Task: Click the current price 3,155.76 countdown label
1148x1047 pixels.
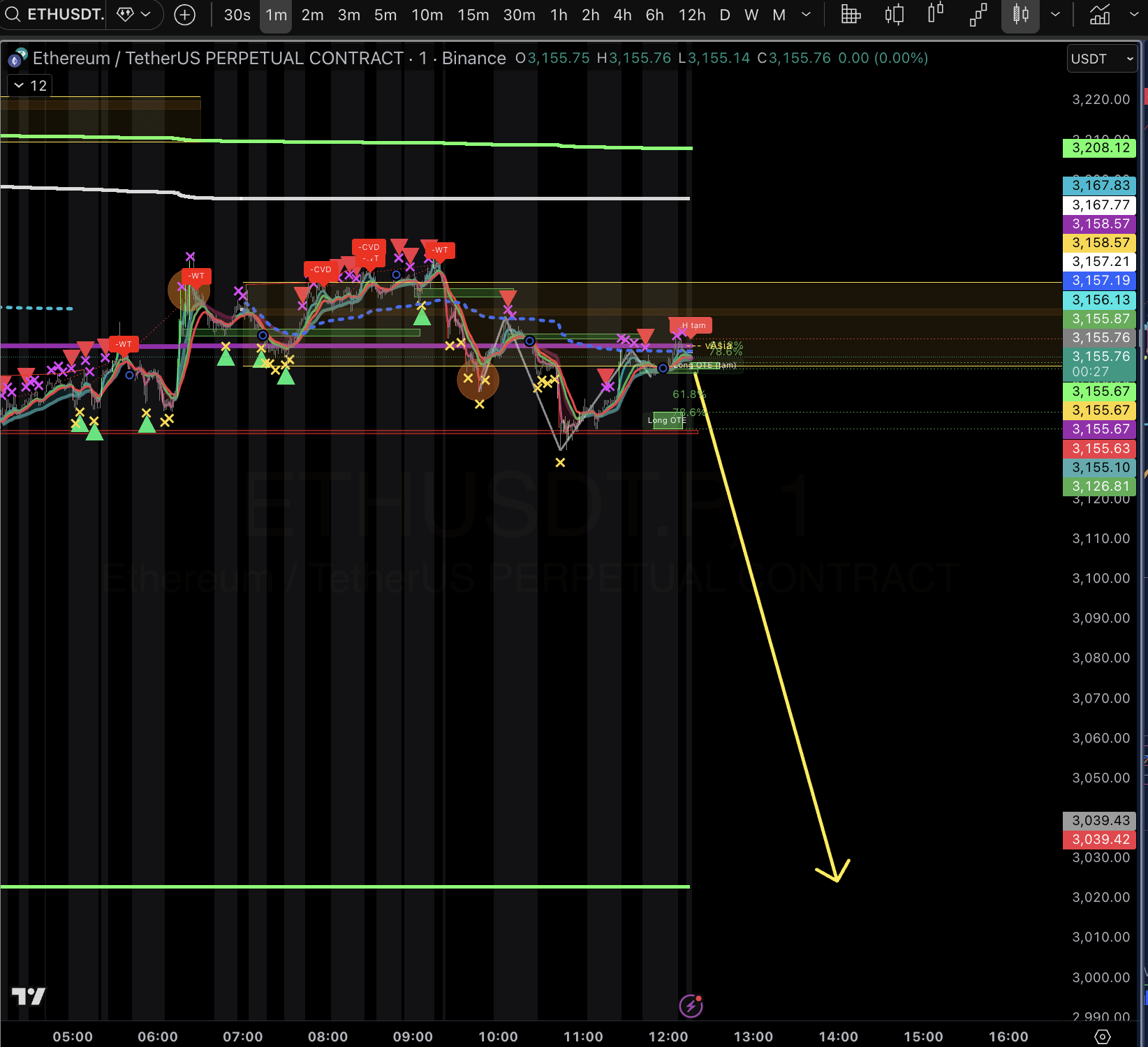Action: pos(1100,364)
